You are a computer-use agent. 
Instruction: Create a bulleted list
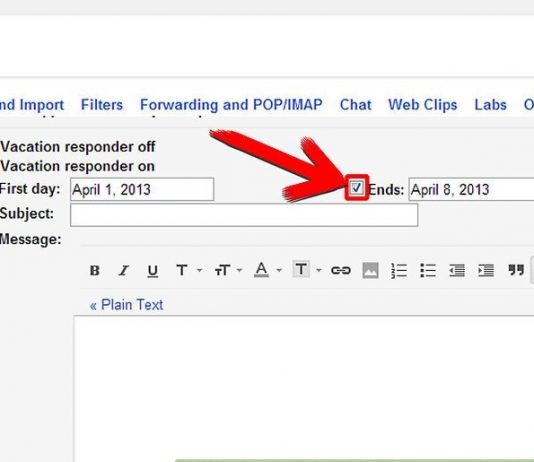(428, 271)
